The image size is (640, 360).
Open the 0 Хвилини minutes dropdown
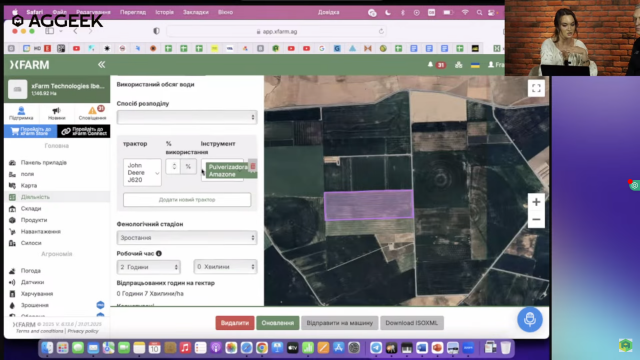(x=225, y=267)
